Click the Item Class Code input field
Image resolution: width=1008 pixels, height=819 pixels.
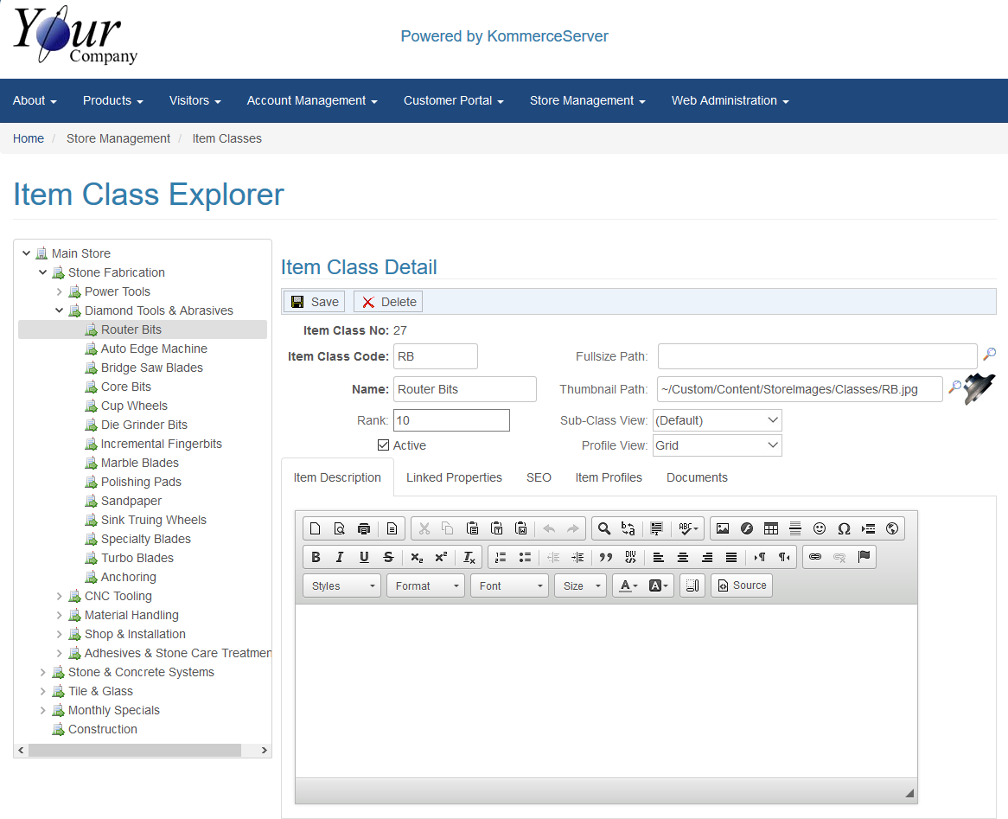click(x=434, y=356)
